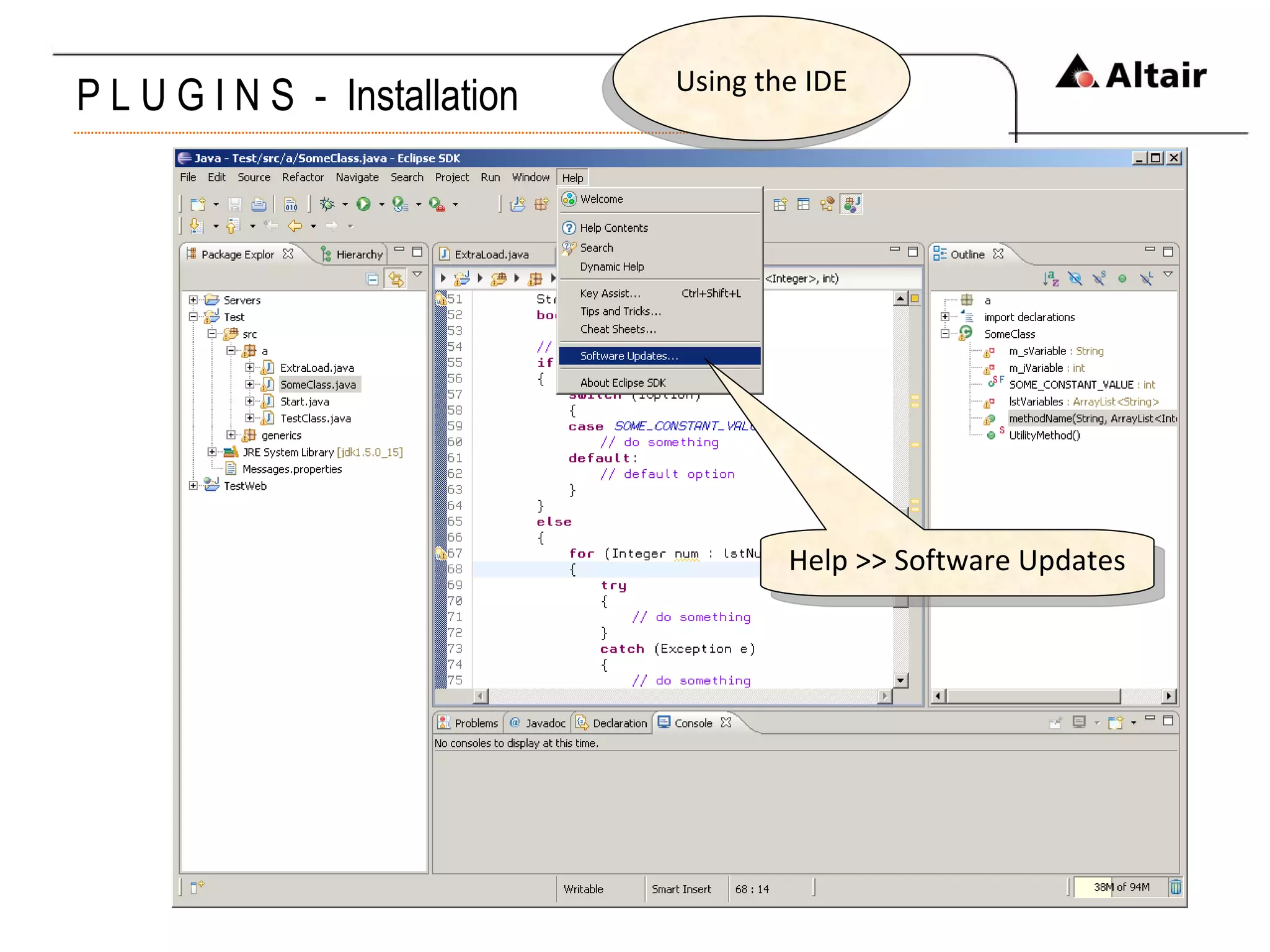Select the Java perspective icon

pyautogui.click(x=851, y=204)
